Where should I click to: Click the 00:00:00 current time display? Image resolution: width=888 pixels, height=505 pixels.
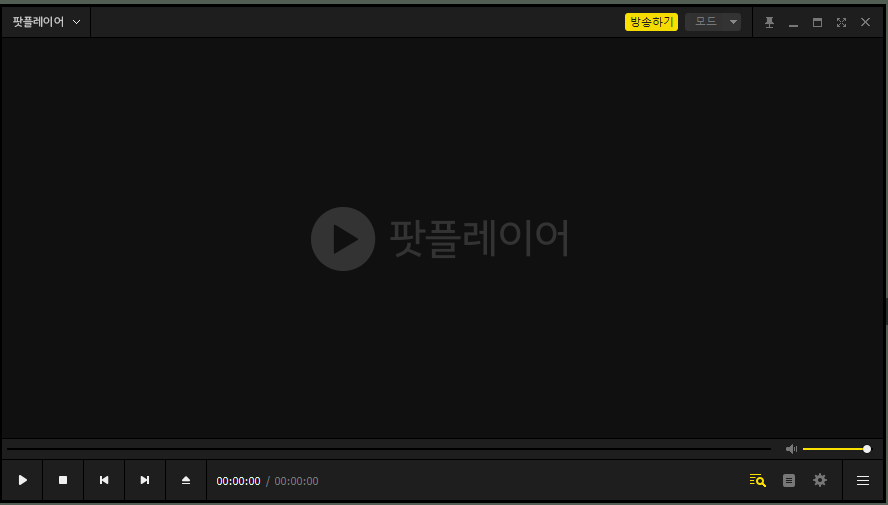[238, 481]
